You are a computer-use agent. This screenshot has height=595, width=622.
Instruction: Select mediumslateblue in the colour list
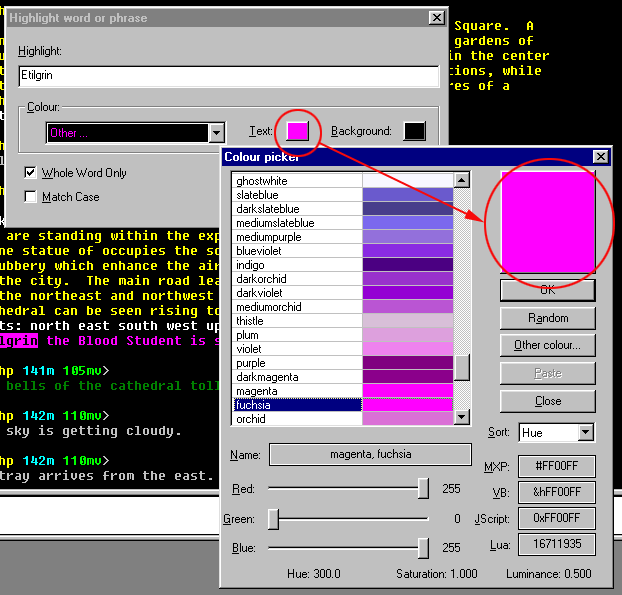(297, 223)
